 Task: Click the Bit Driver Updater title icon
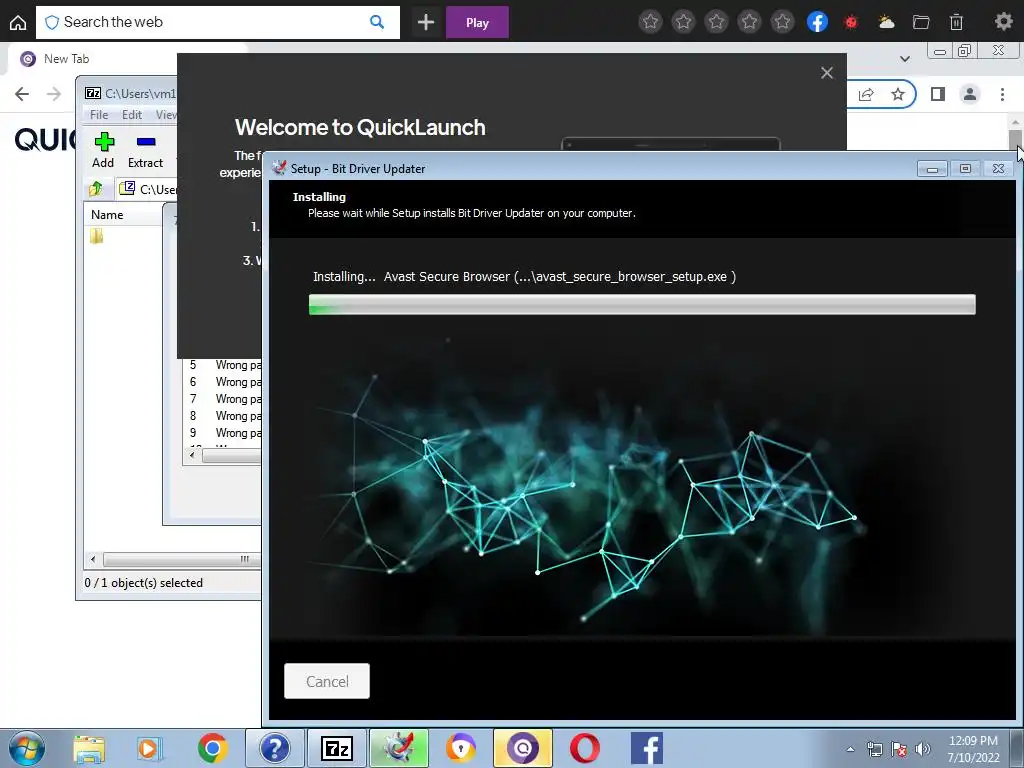tap(279, 168)
